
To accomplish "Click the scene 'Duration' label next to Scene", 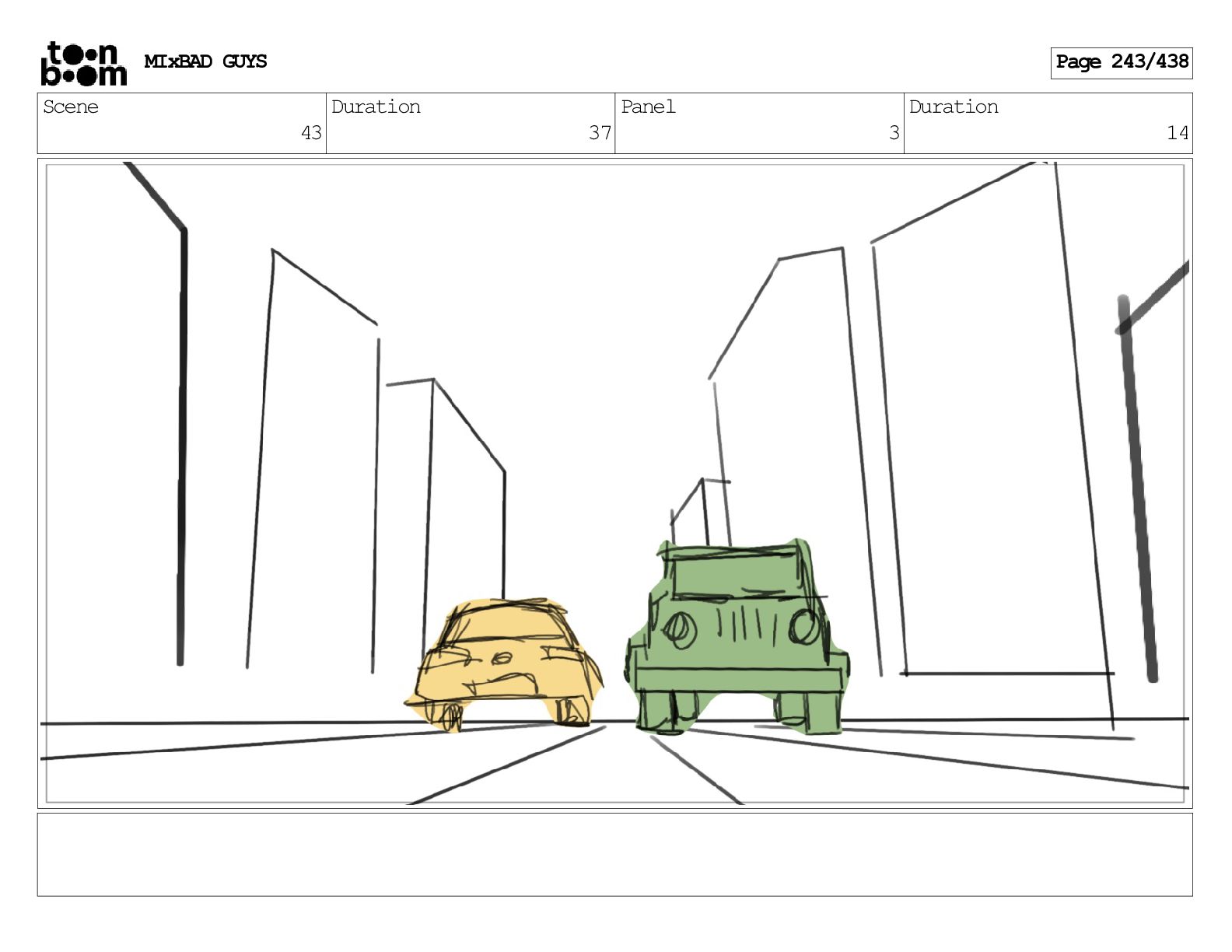I will tap(376, 107).
